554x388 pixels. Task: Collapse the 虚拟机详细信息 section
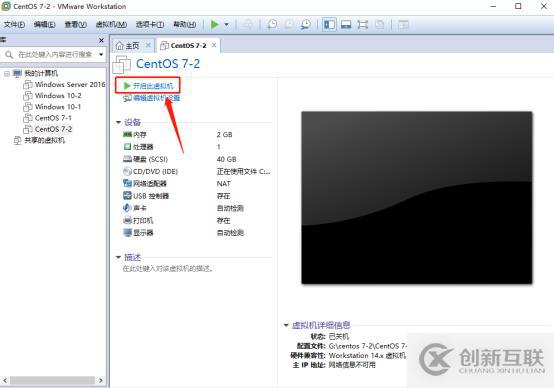[x=286, y=325]
